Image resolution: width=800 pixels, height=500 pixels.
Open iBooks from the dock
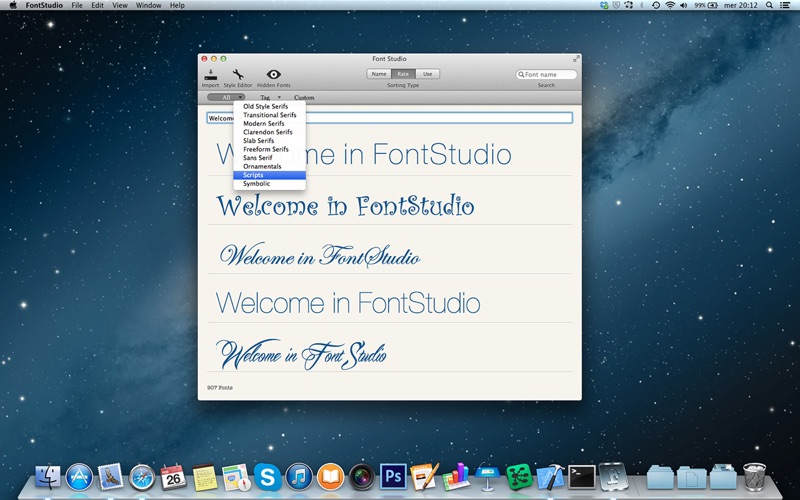(331, 478)
